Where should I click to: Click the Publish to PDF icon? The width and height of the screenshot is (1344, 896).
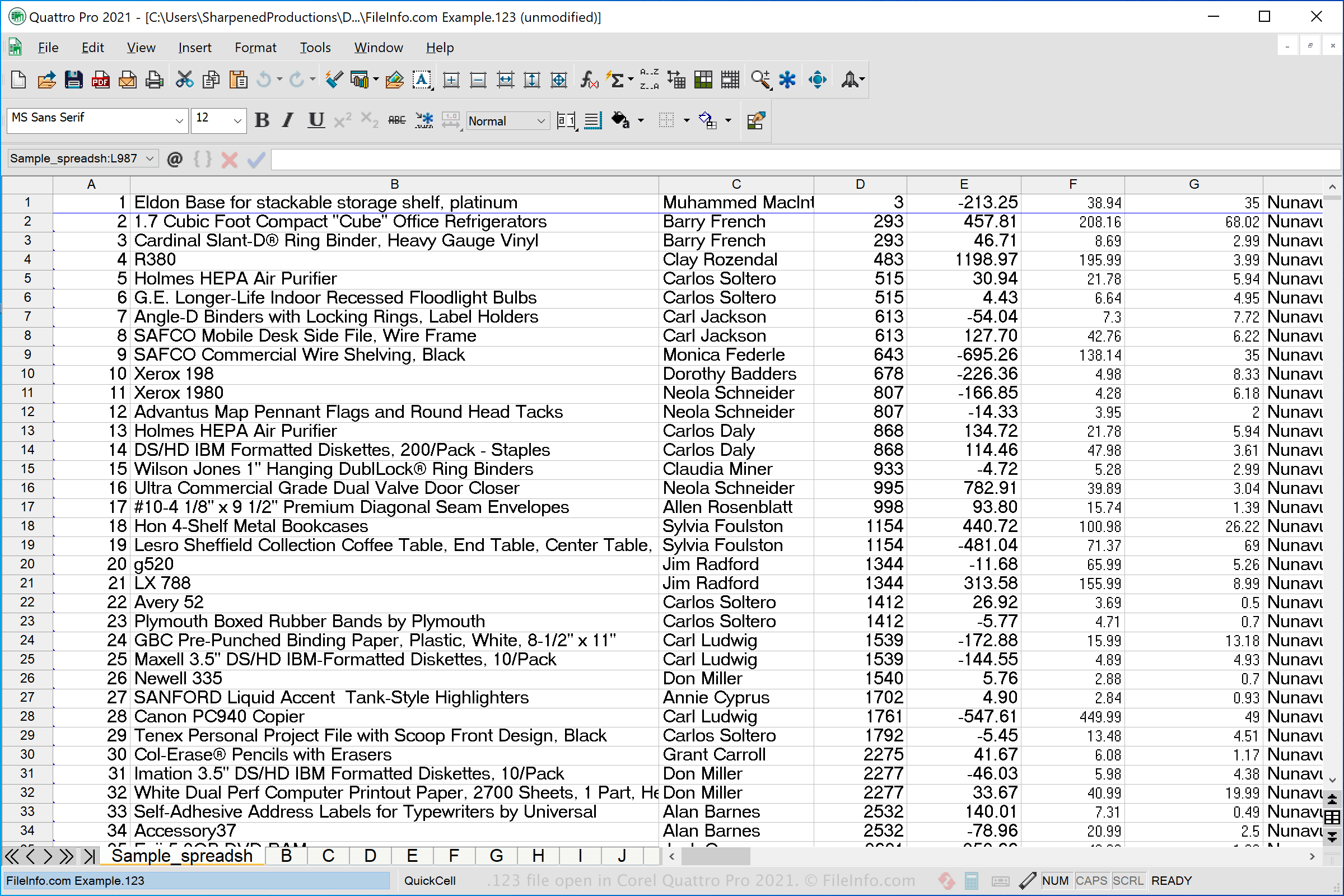pos(101,80)
